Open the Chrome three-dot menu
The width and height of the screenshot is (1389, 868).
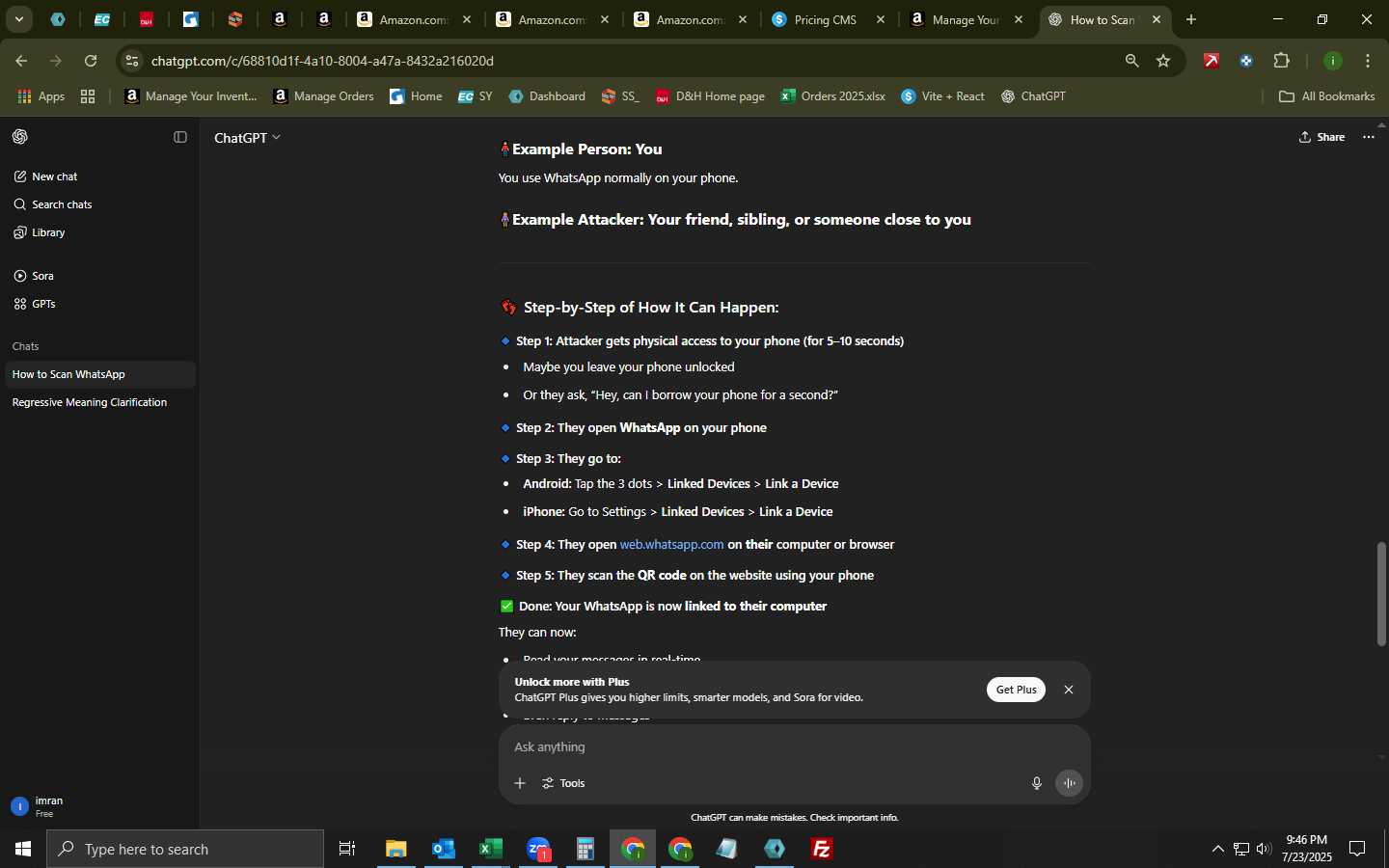point(1368,61)
